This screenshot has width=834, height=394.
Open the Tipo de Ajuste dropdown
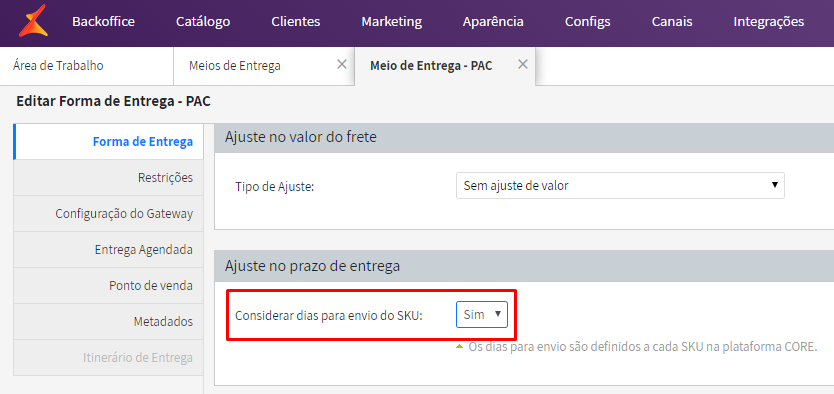pyautogui.click(x=620, y=186)
